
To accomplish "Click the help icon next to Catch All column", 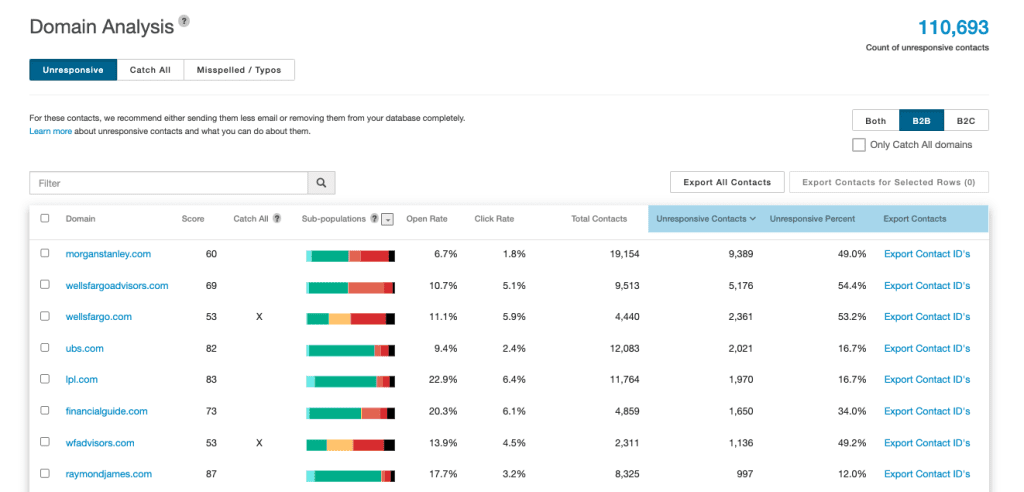I will click(x=277, y=219).
